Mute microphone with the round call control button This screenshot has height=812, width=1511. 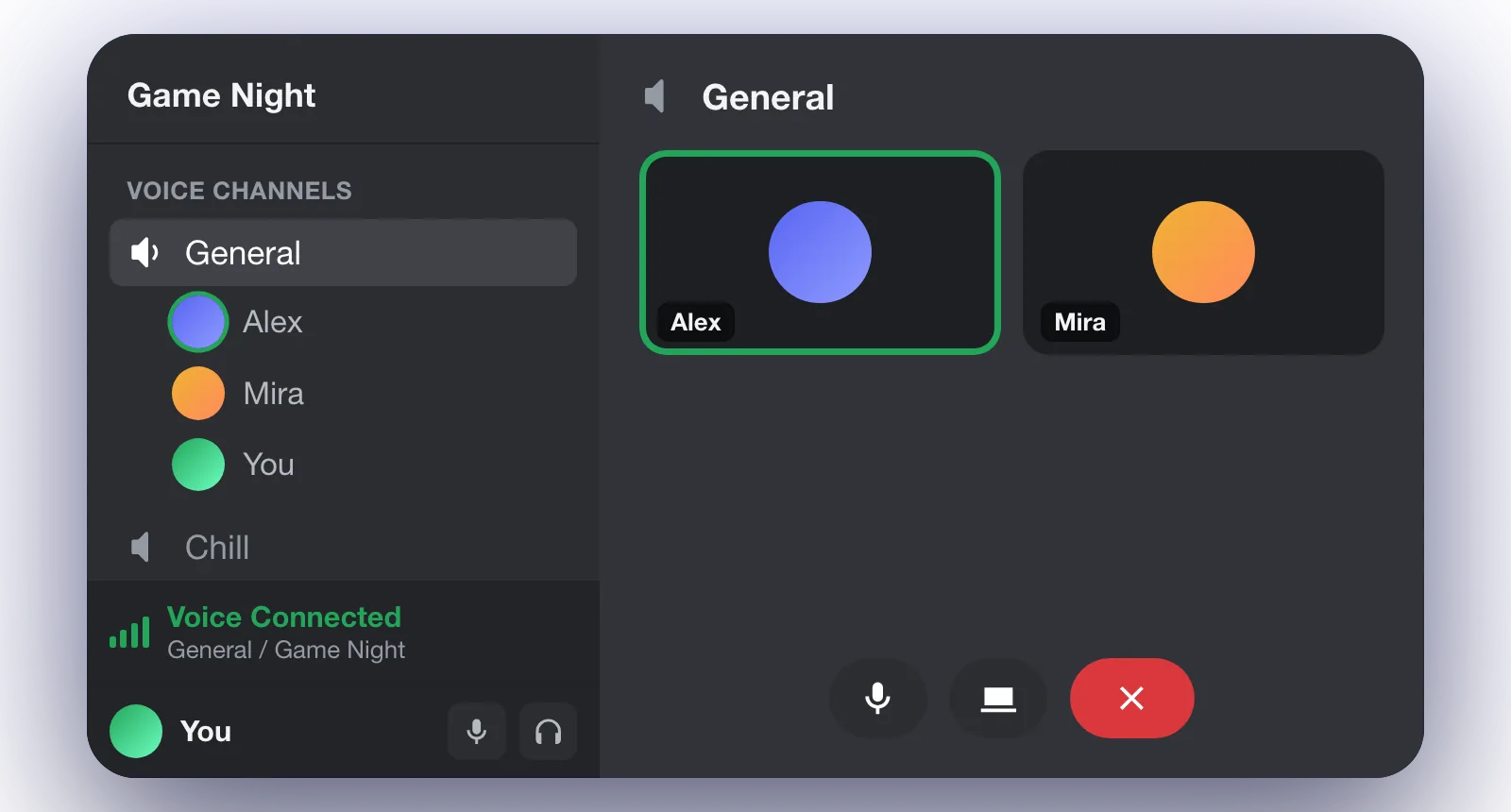(x=877, y=698)
